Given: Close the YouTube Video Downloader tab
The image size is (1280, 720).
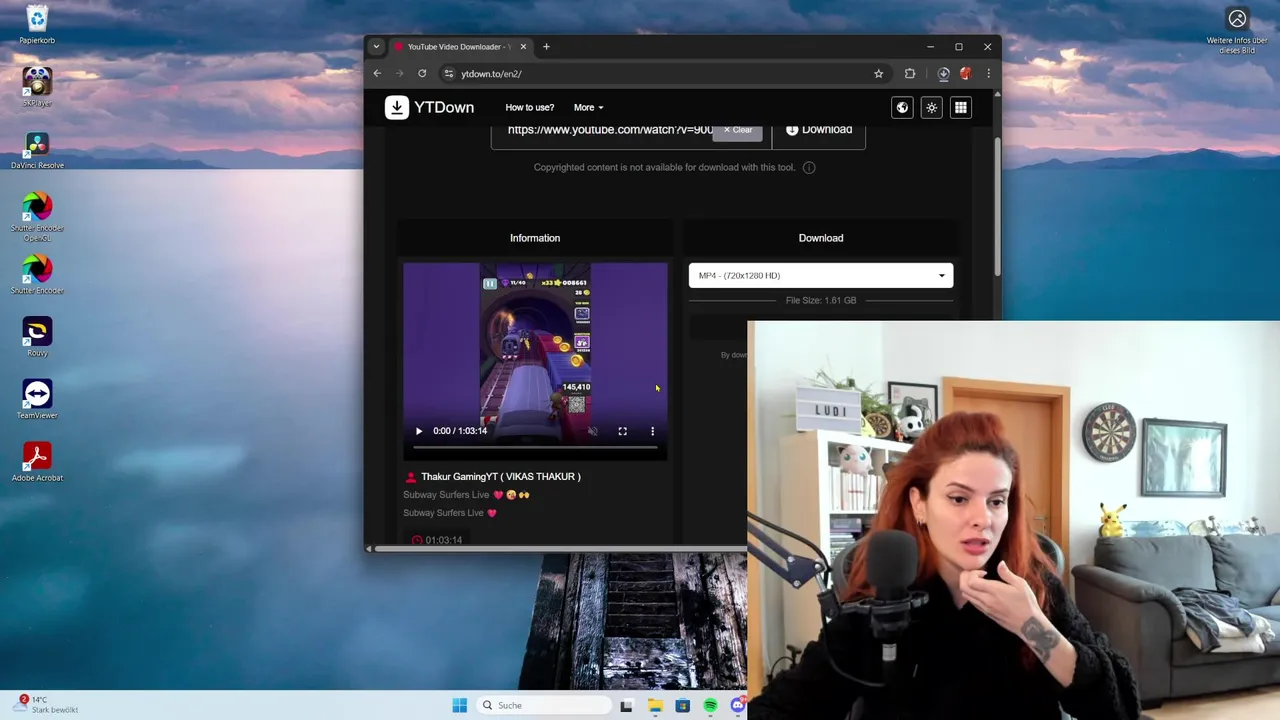Looking at the screenshot, I should 524,46.
